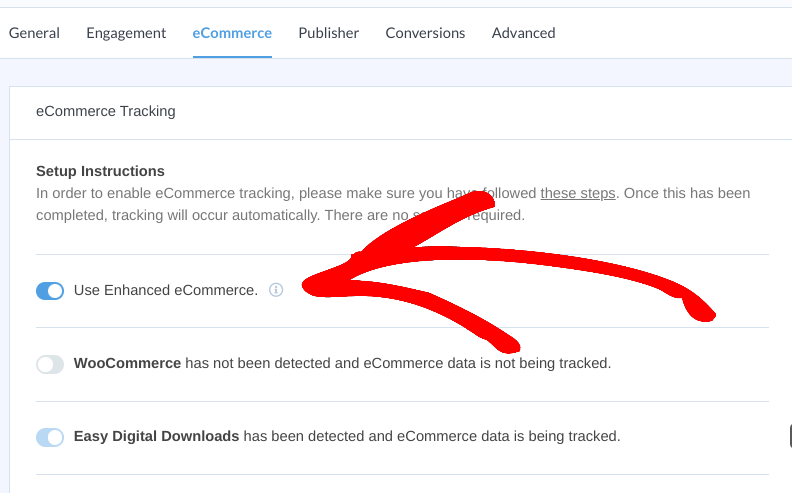Open the Engagement tab

pyautogui.click(x=126, y=33)
